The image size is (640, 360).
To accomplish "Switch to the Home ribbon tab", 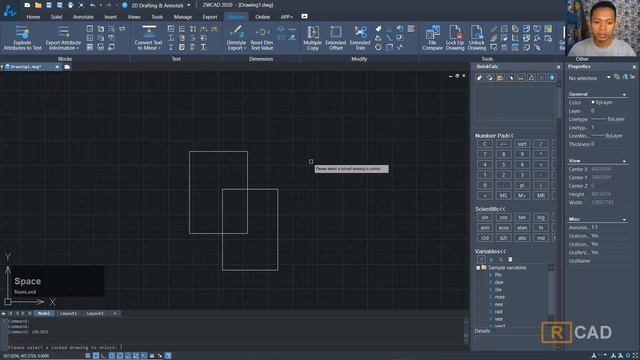I will pos(33,17).
